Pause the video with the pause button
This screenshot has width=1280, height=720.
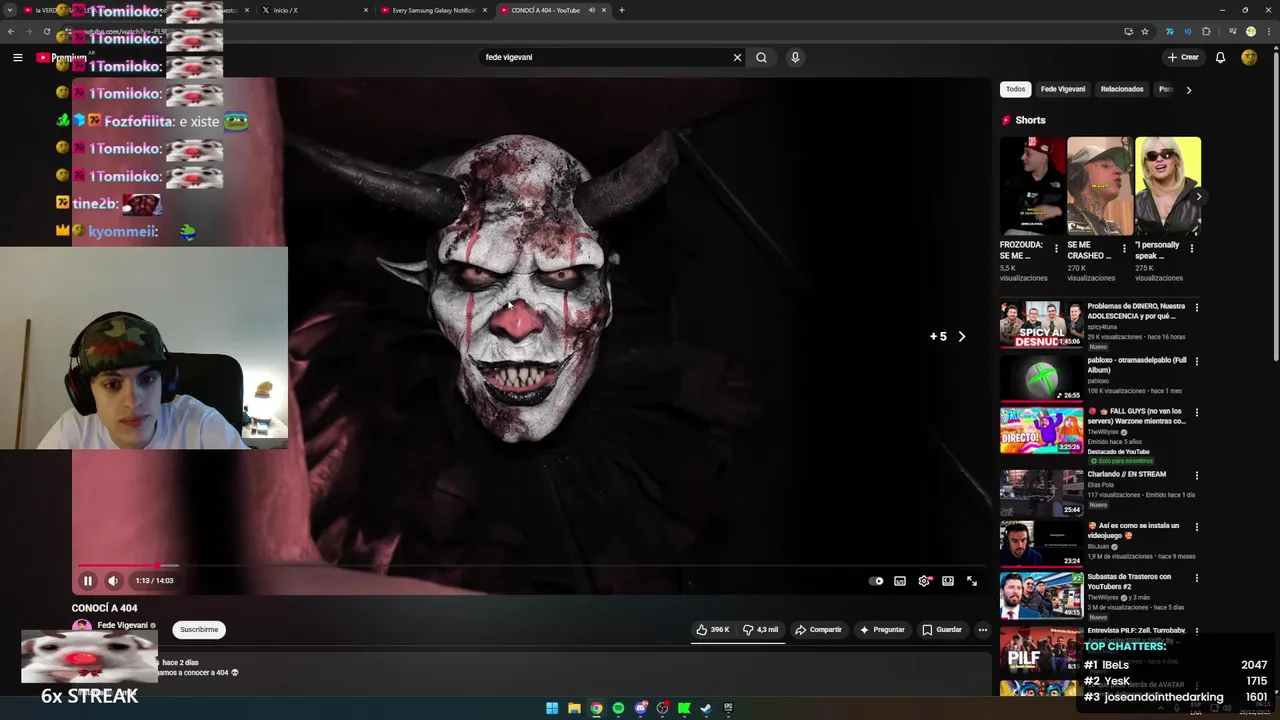point(88,581)
